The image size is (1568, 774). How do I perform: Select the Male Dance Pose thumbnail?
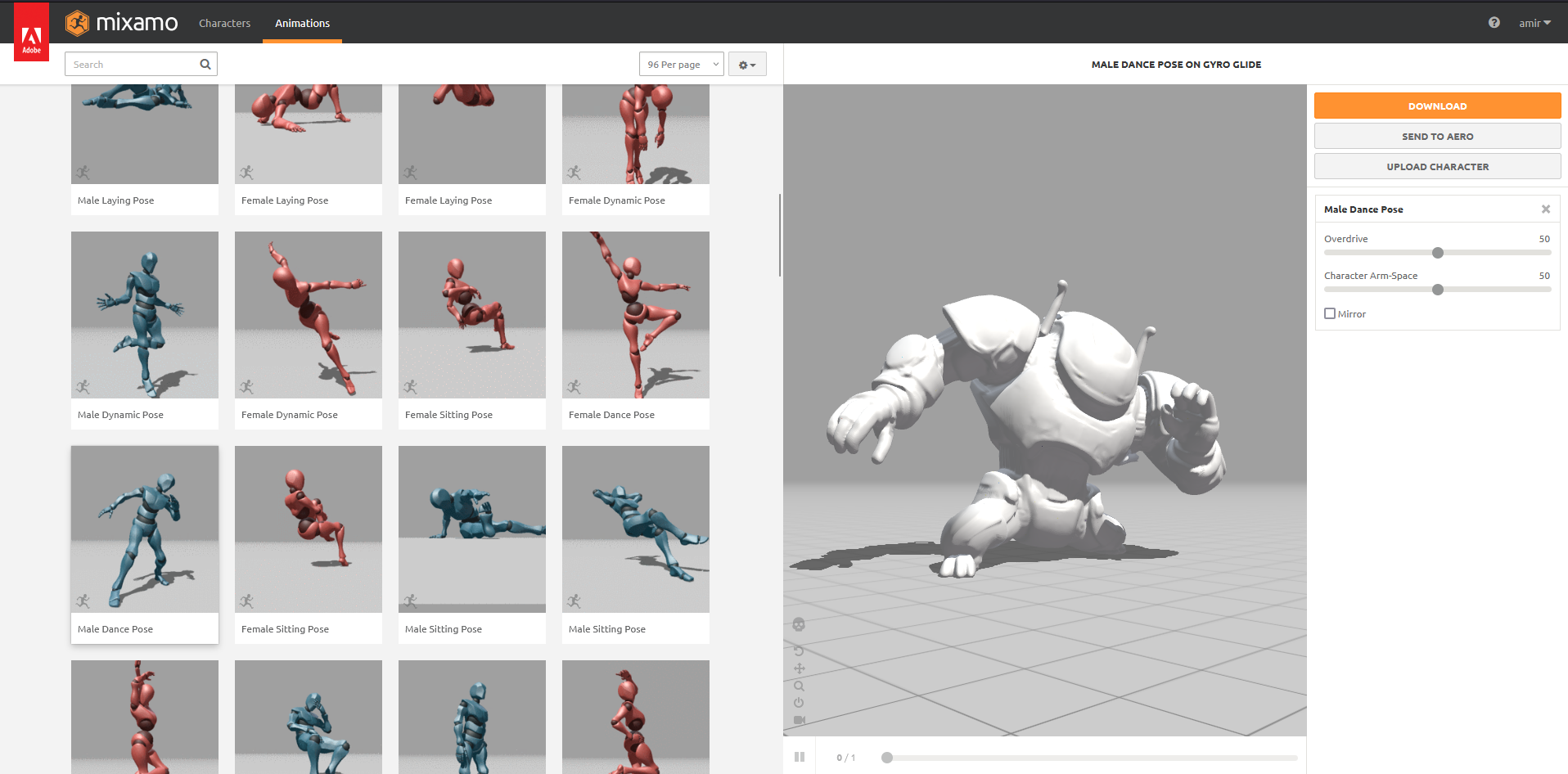tap(145, 529)
